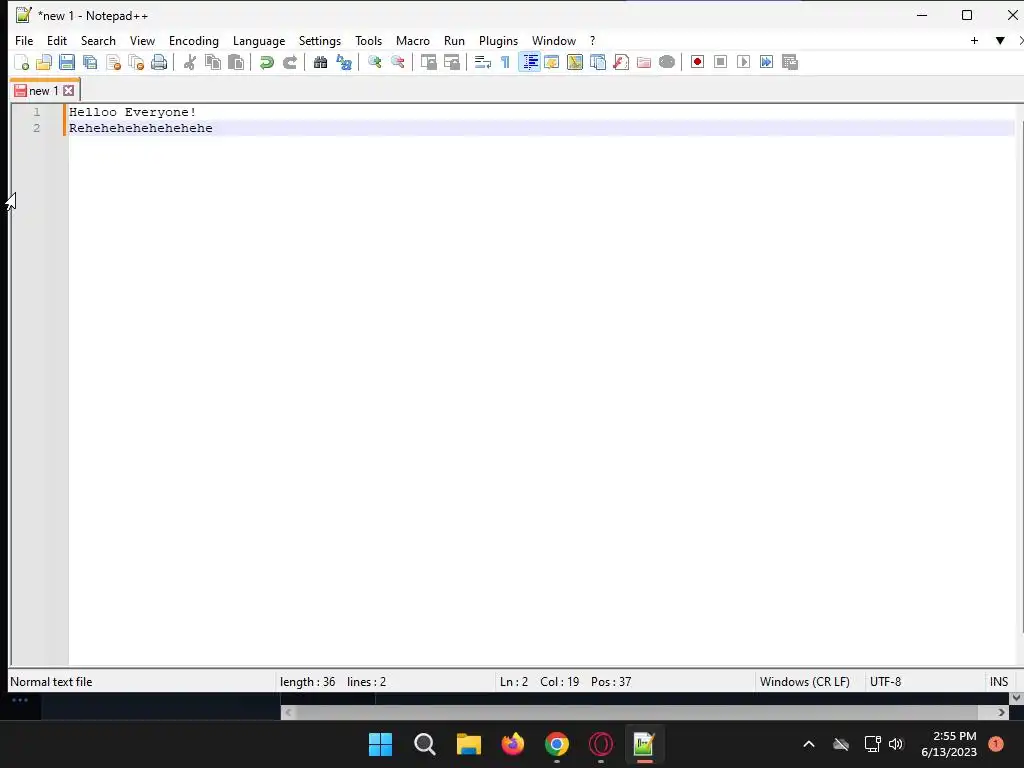
Task: Print the document with the printer icon
Action: click(159, 62)
